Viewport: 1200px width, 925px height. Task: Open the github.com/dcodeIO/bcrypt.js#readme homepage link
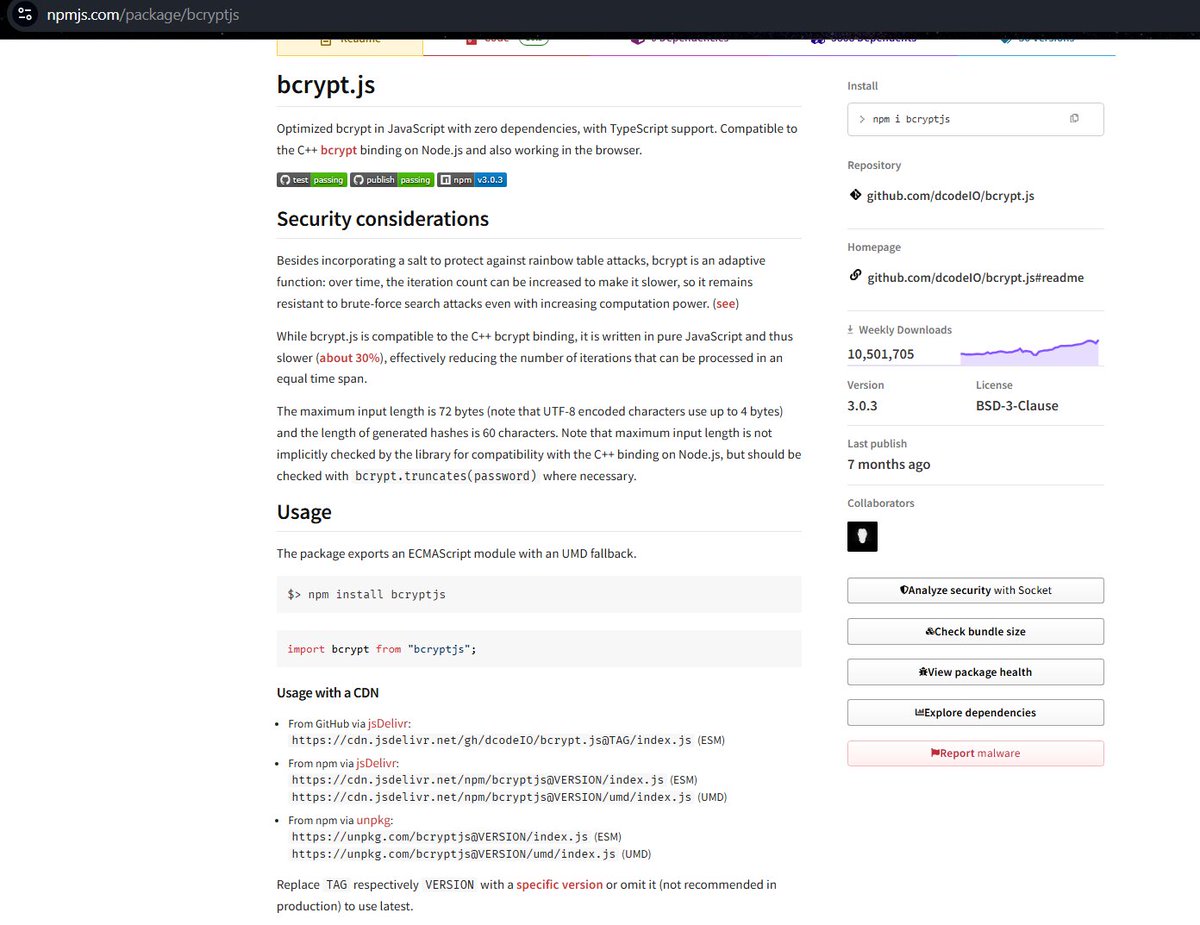[x=975, y=277]
